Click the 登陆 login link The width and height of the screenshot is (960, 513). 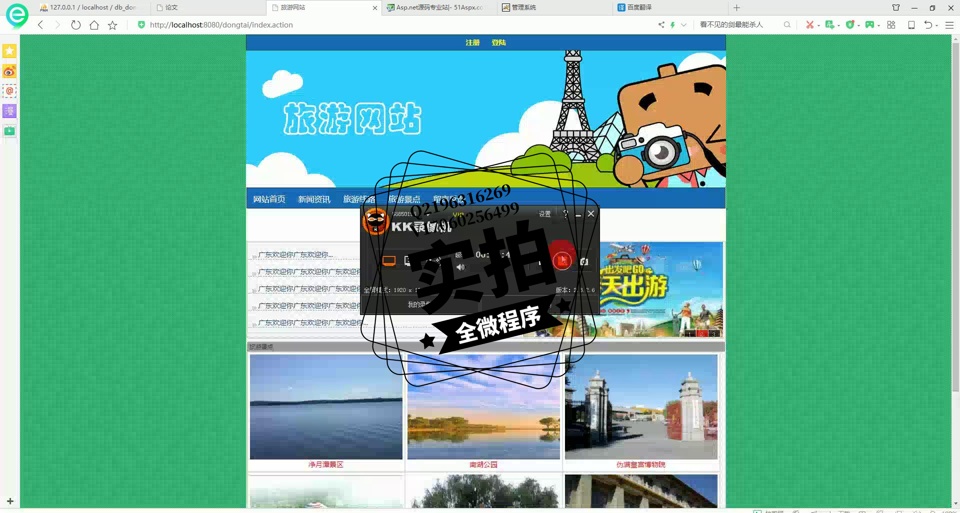(x=498, y=43)
